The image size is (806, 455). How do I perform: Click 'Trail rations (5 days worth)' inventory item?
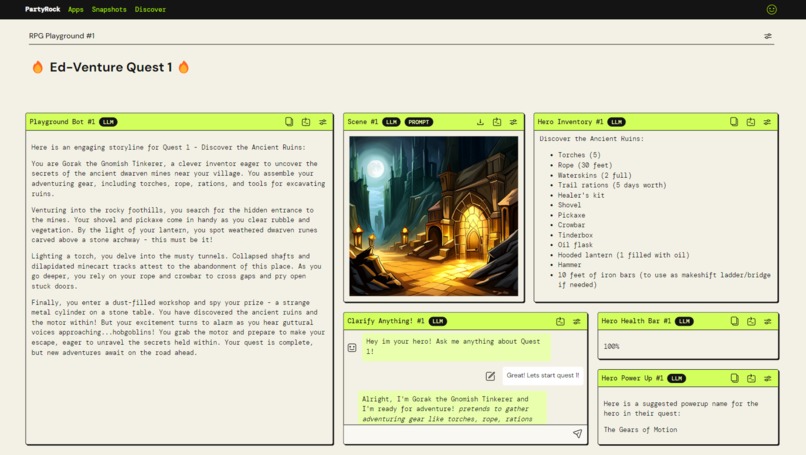pos(612,185)
